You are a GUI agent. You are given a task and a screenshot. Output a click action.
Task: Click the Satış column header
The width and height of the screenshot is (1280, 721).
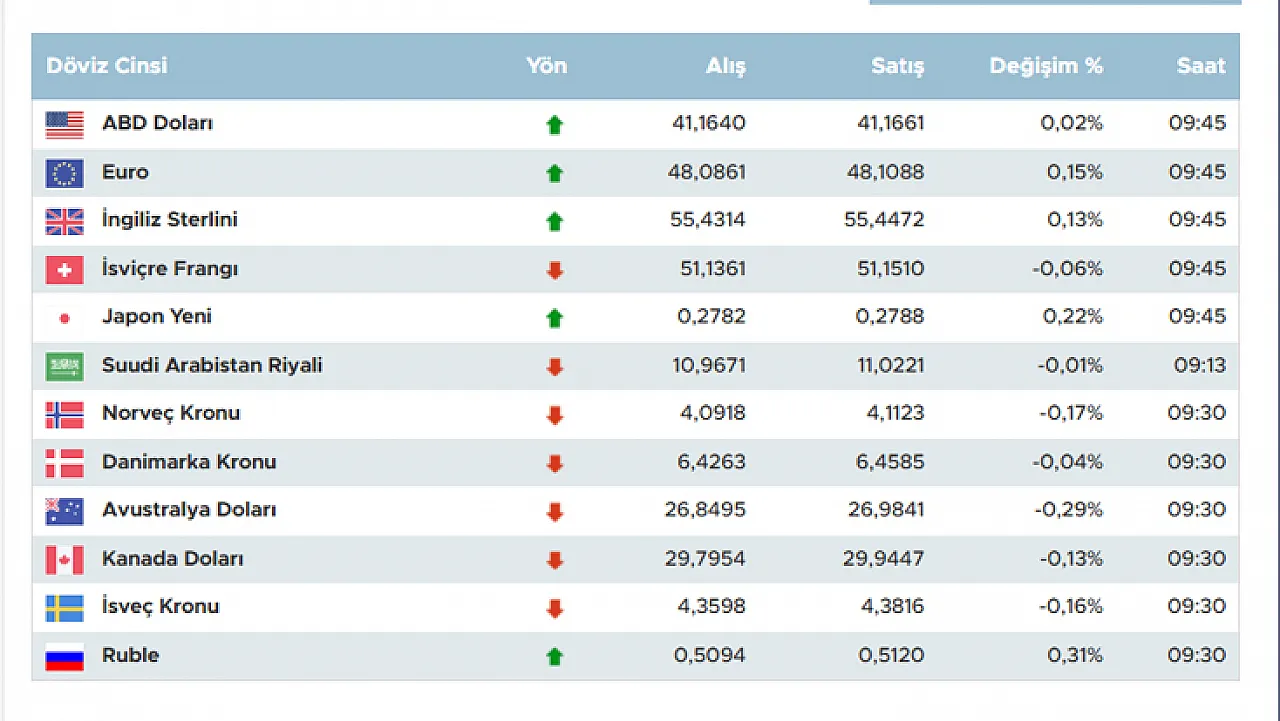coord(896,66)
